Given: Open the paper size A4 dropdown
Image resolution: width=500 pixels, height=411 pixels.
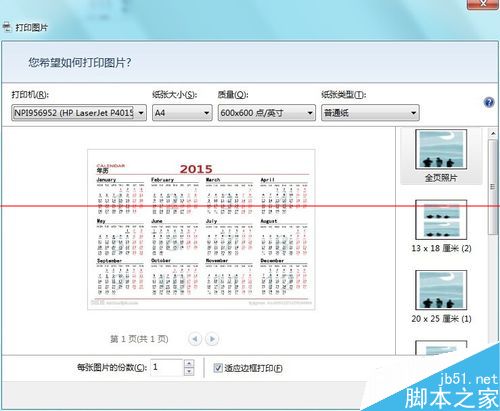Looking at the screenshot, I should click(182, 113).
